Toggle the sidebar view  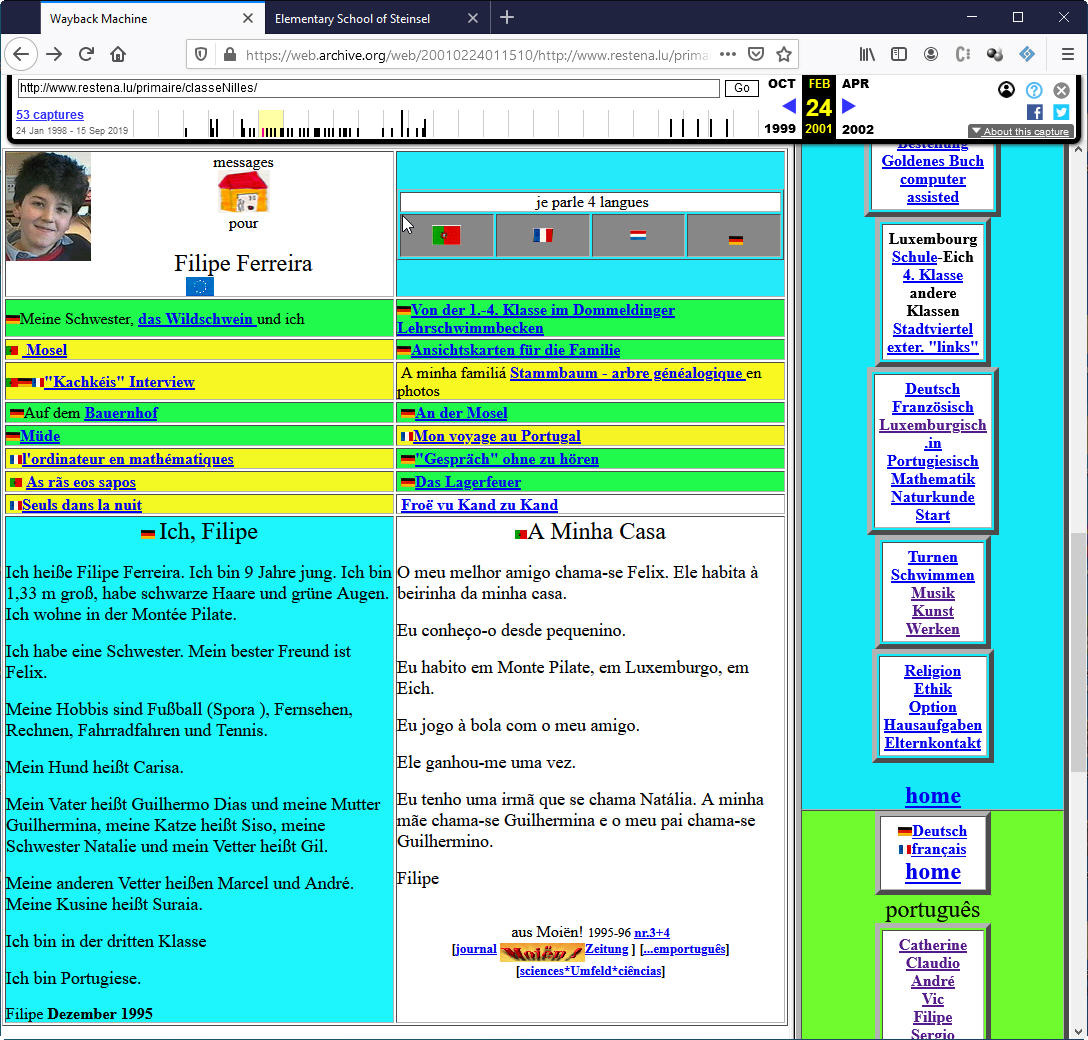pyautogui.click(x=899, y=54)
